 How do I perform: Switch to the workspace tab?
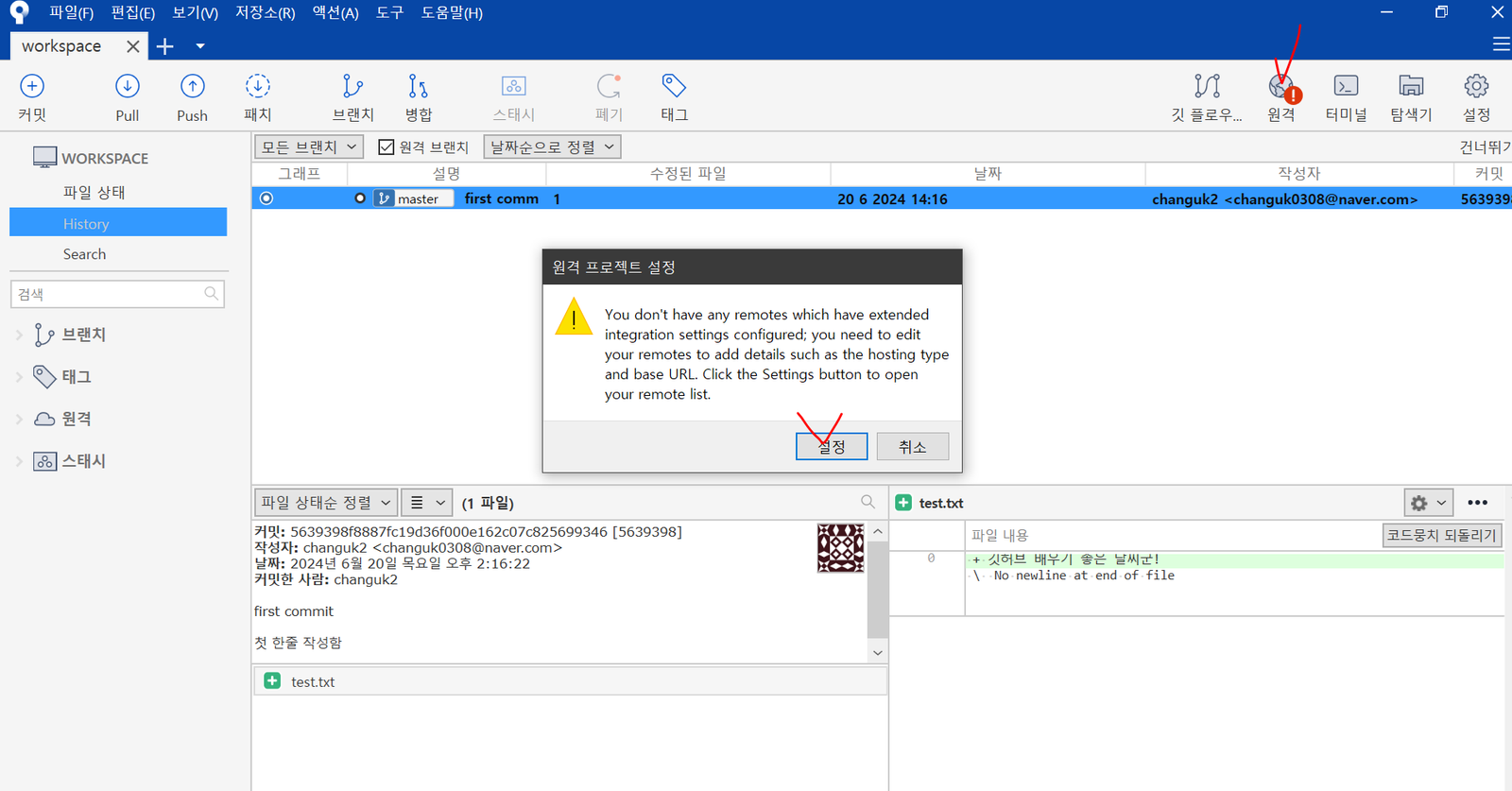click(x=61, y=46)
